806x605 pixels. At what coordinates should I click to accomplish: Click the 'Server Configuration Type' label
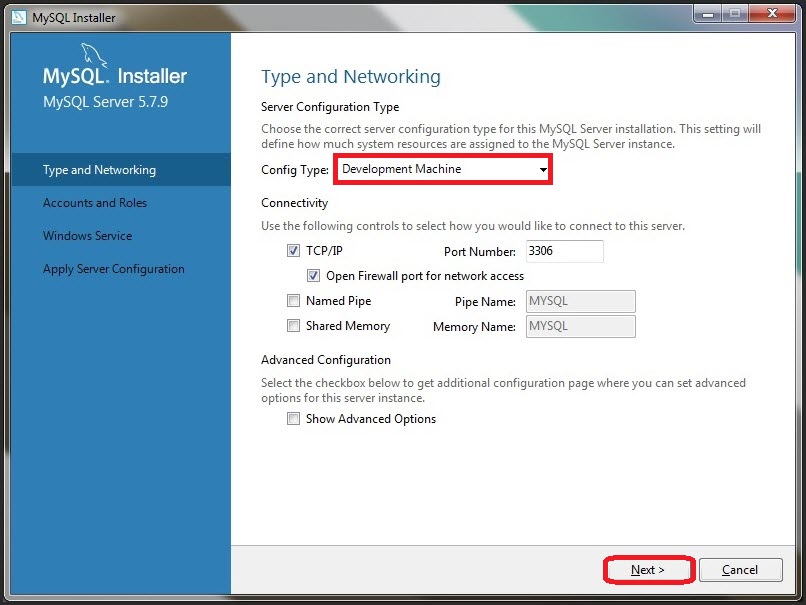point(330,107)
